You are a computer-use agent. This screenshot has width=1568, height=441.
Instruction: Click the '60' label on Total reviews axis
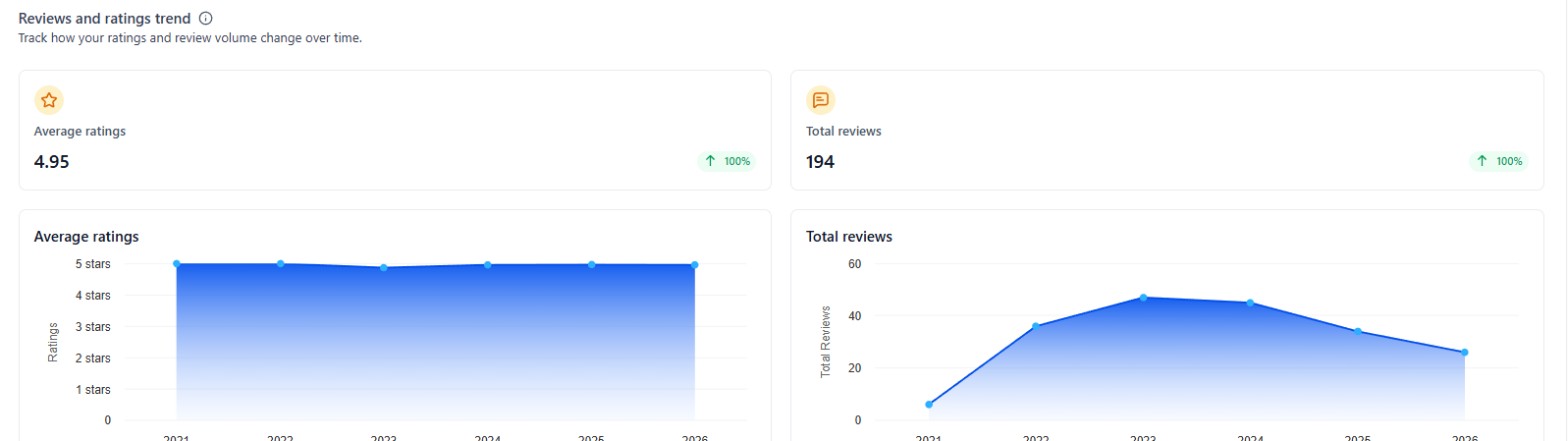[854, 264]
